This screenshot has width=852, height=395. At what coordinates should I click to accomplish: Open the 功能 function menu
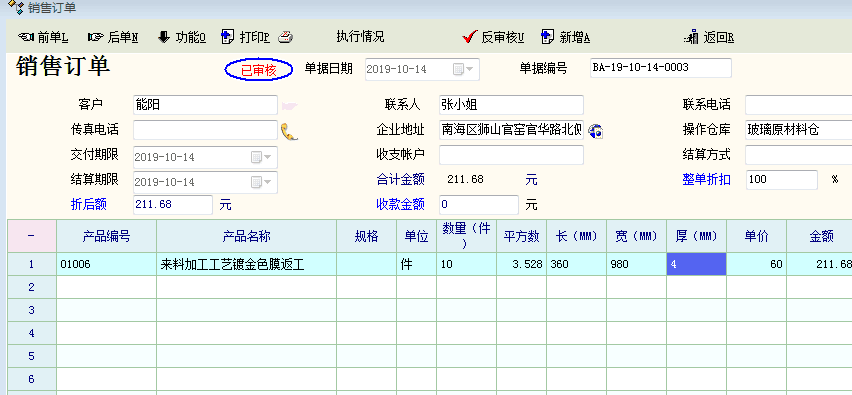tap(182, 37)
